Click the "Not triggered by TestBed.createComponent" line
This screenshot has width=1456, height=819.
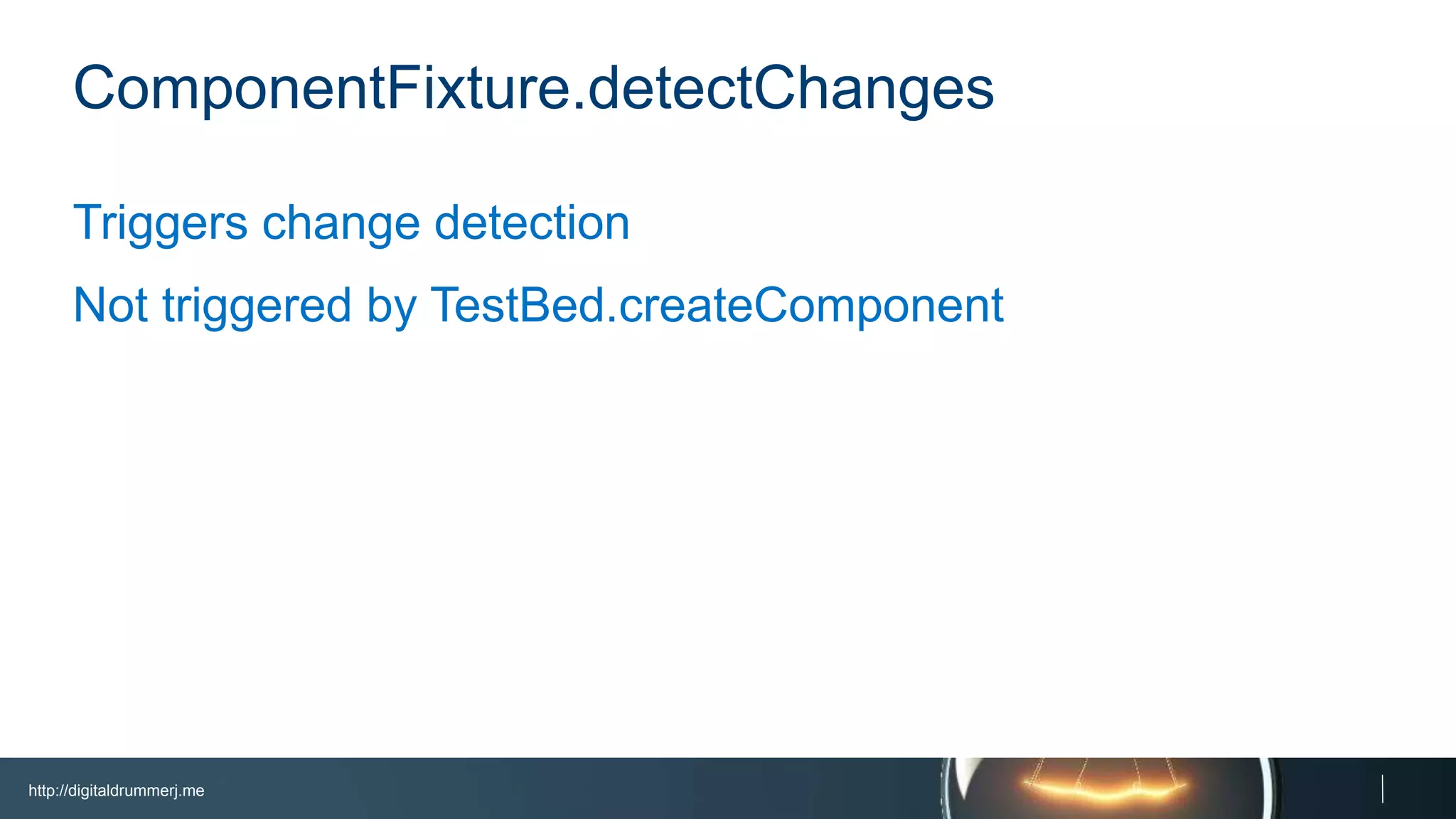coord(538,305)
